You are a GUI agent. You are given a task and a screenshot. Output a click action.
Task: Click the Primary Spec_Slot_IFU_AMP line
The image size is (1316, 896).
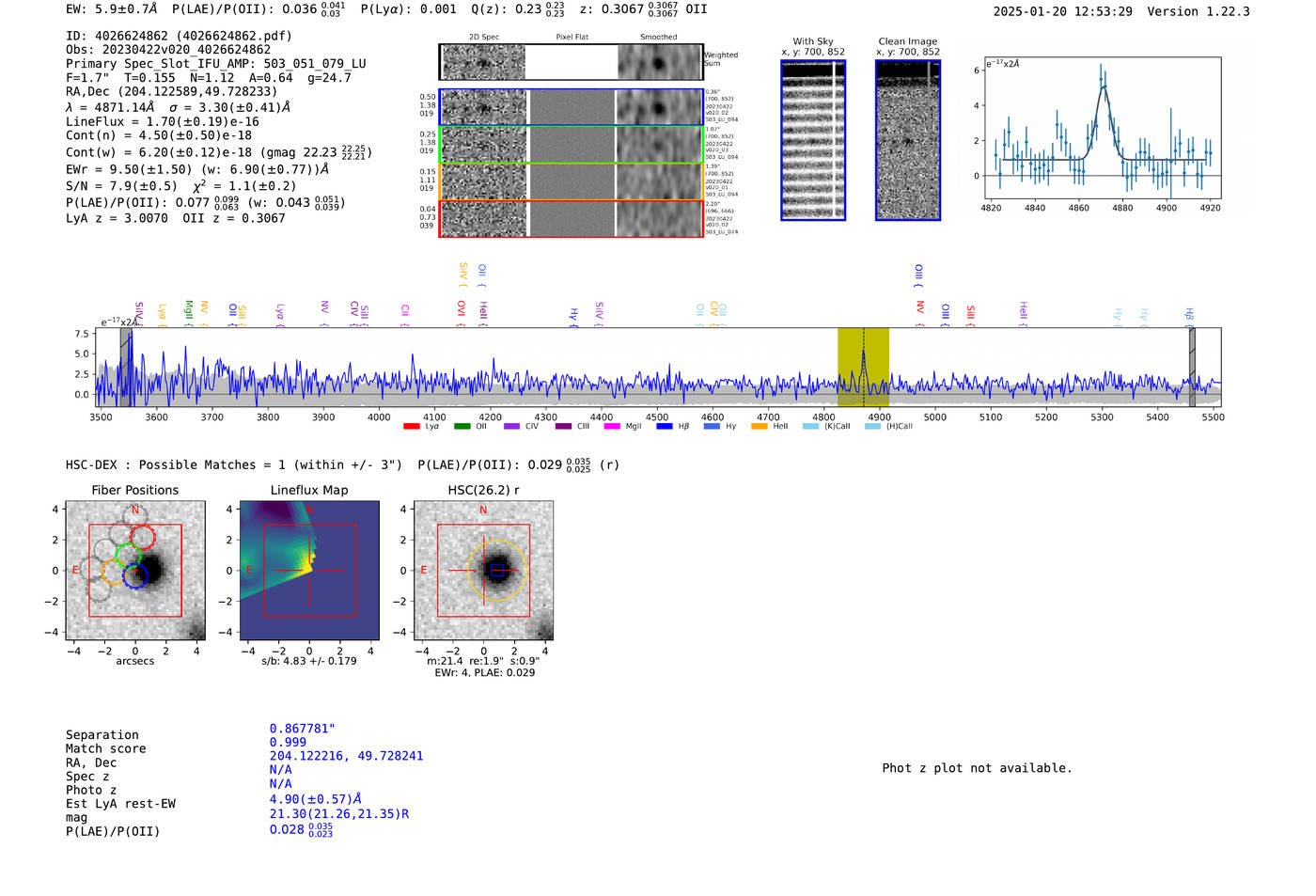[x=216, y=64]
